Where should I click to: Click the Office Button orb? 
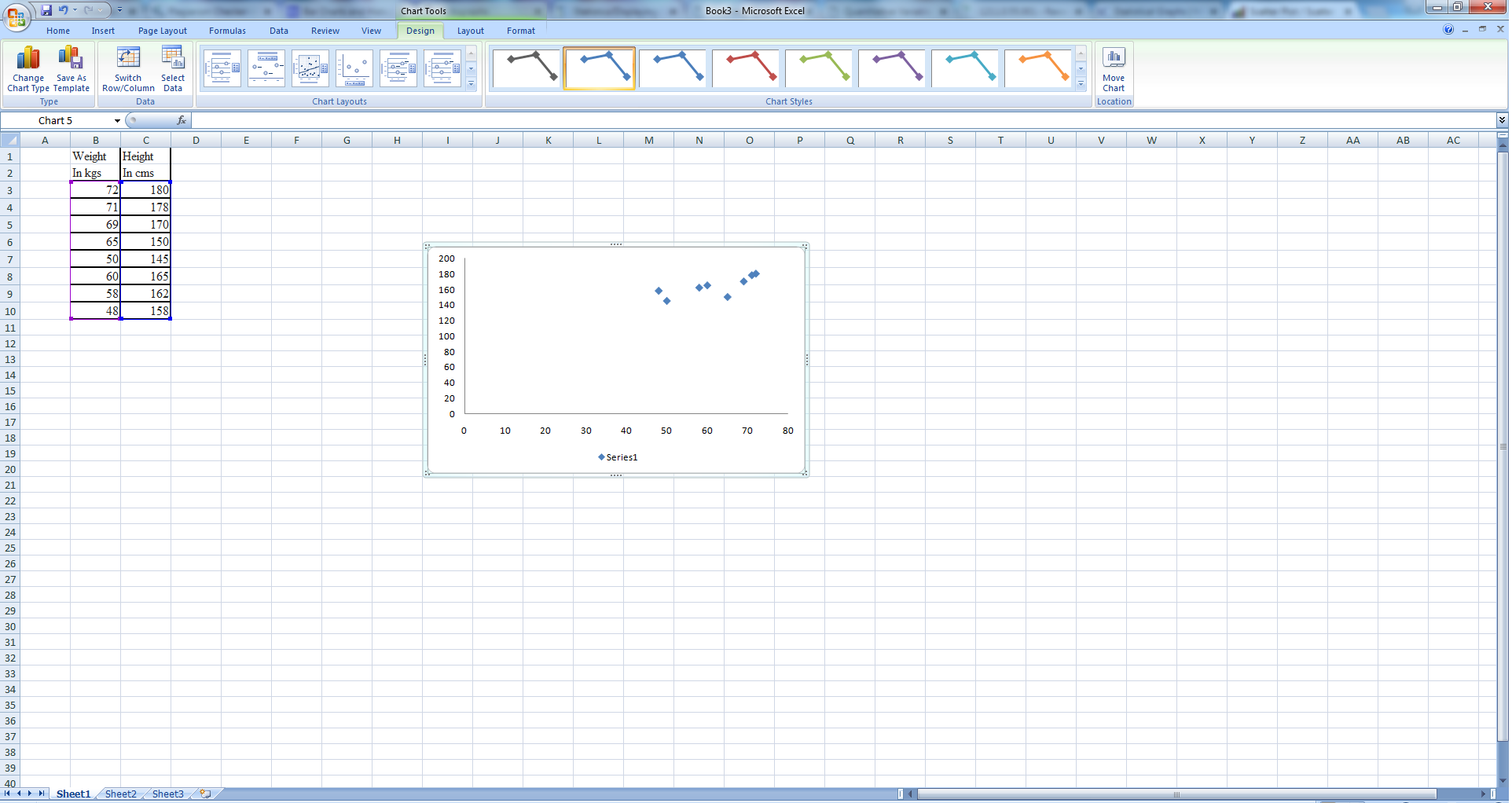(x=16, y=16)
